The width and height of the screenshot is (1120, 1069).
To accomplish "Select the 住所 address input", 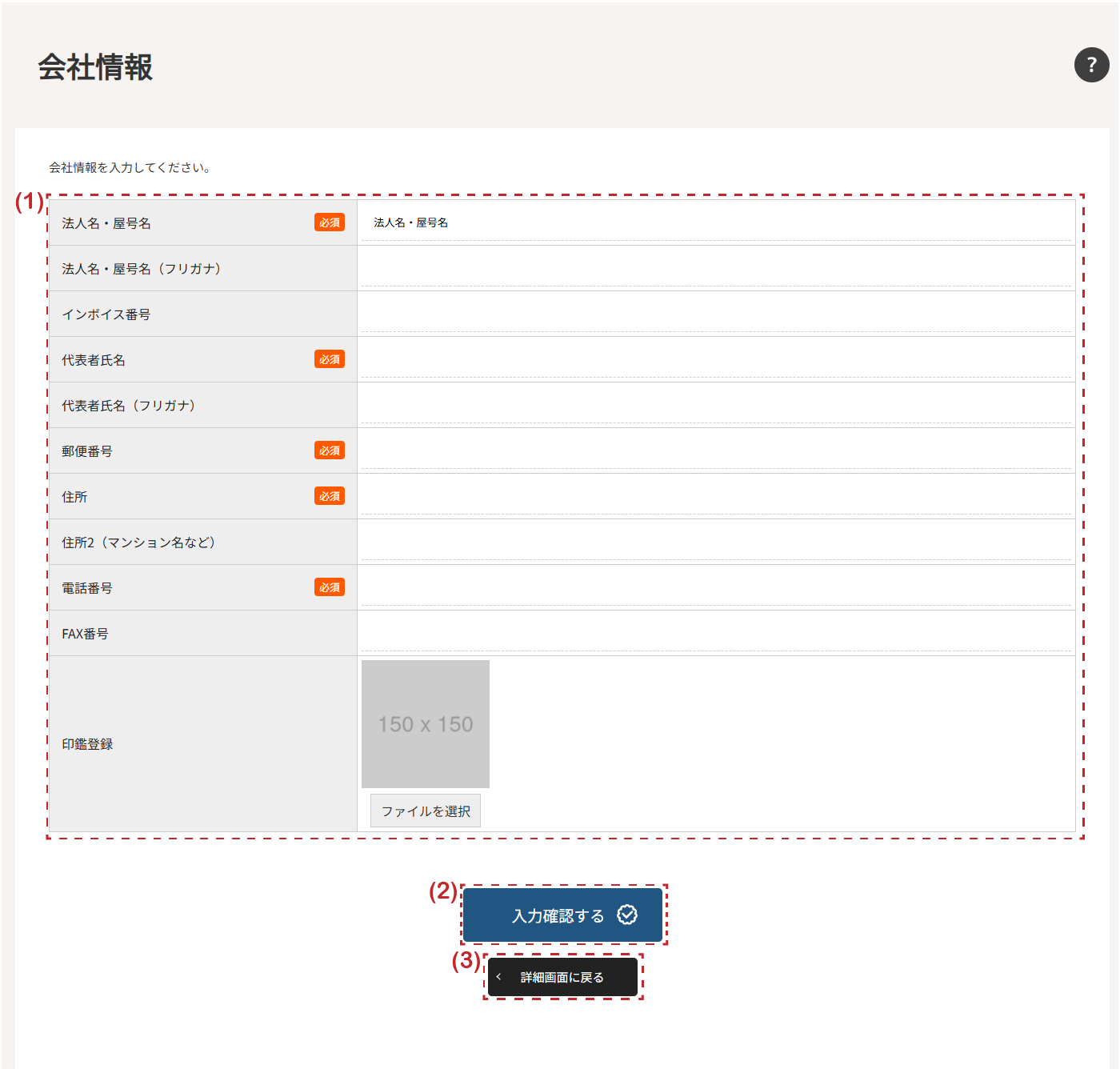I will coord(715,497).
